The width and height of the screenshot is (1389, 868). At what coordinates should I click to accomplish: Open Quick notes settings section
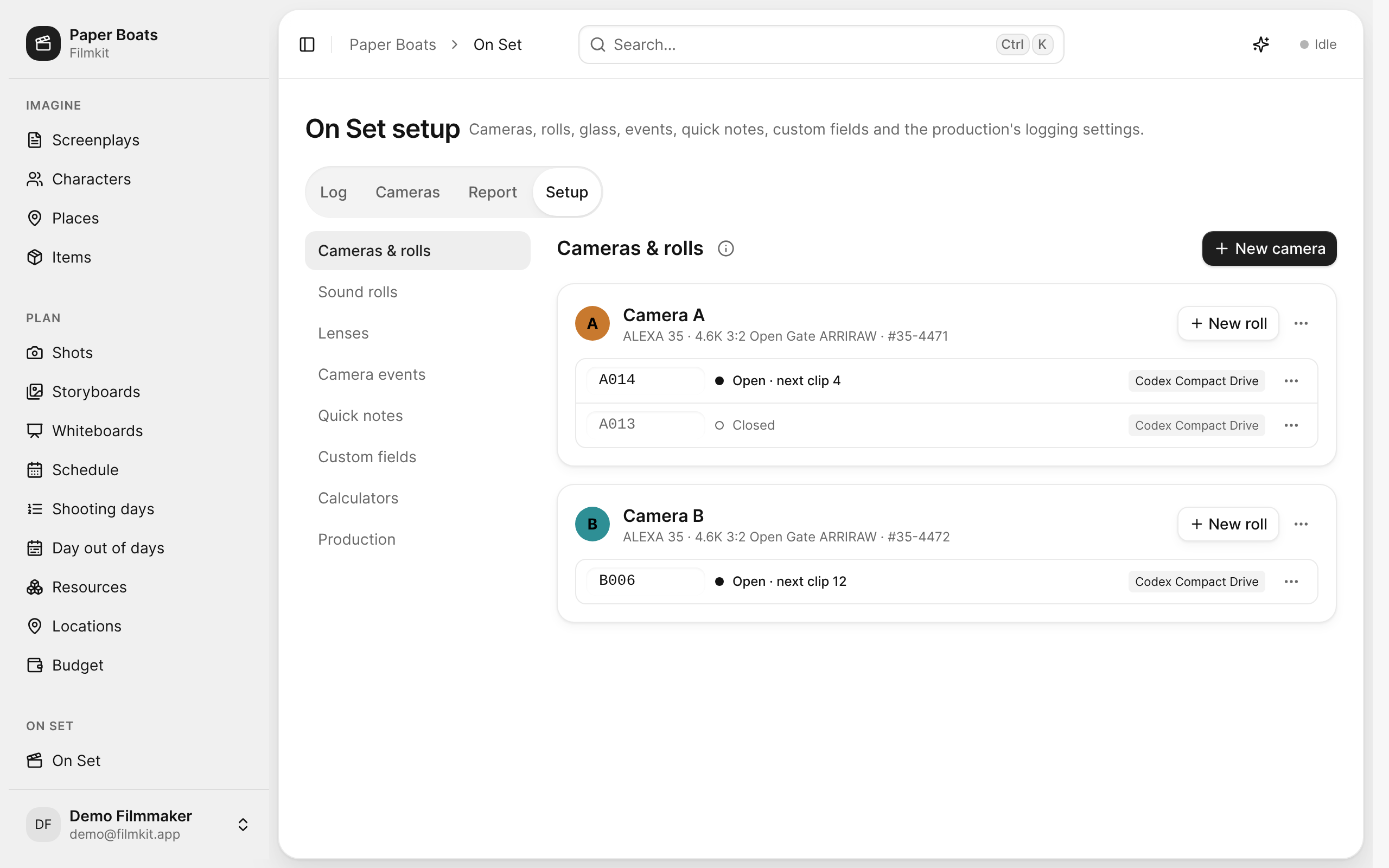click(417, 416)
